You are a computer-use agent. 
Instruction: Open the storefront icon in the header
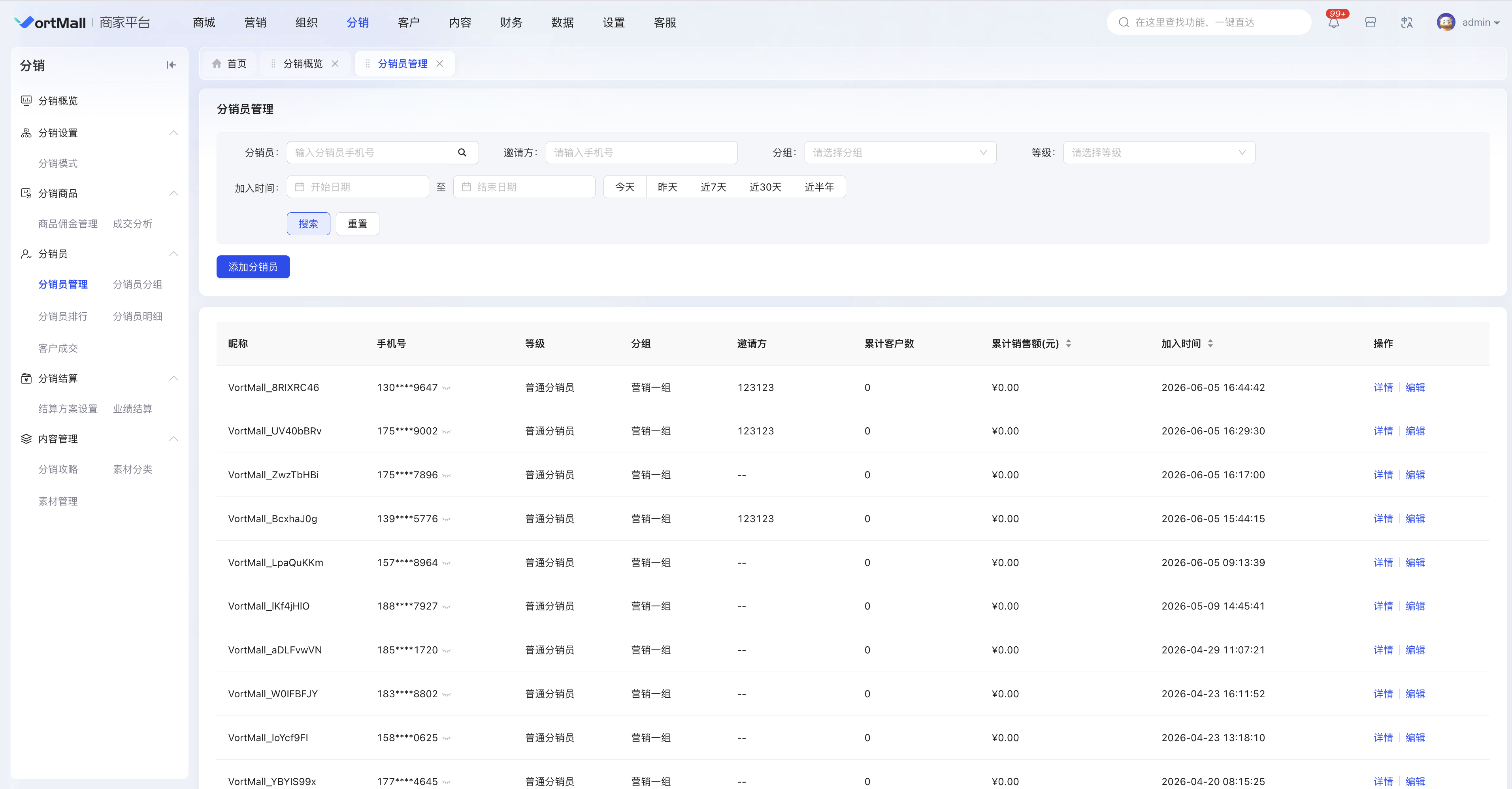1371,22
